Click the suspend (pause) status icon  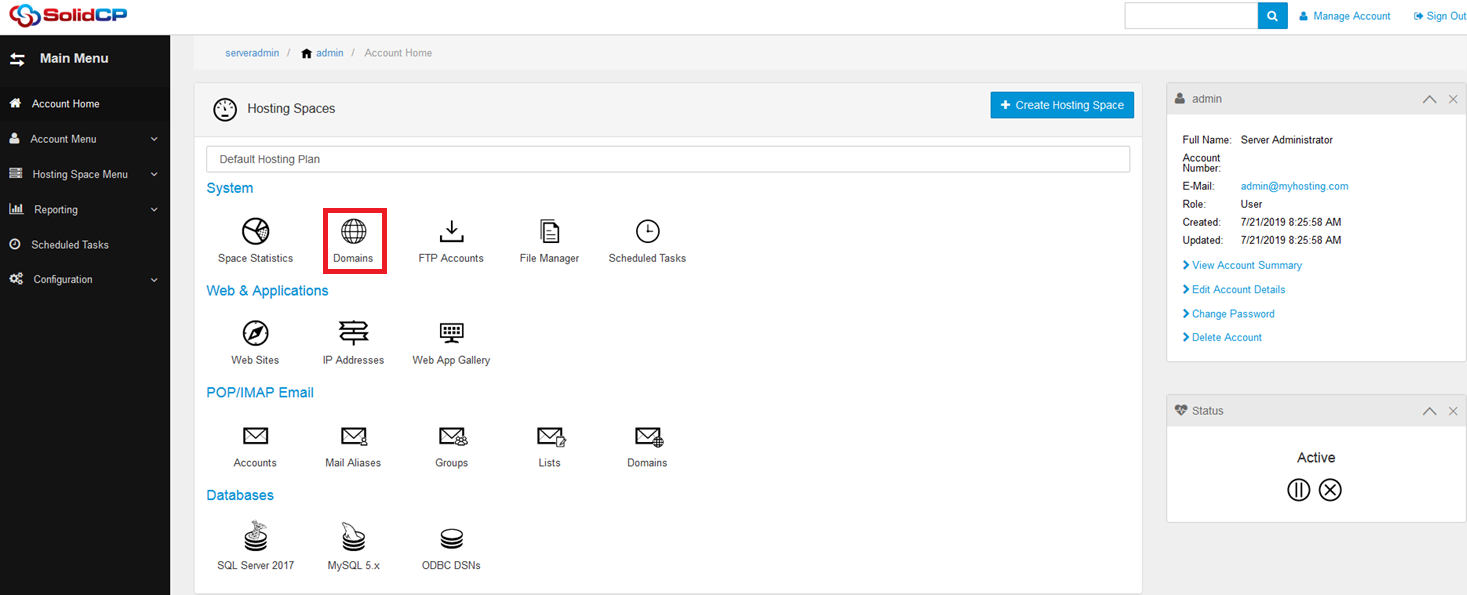1299,490
